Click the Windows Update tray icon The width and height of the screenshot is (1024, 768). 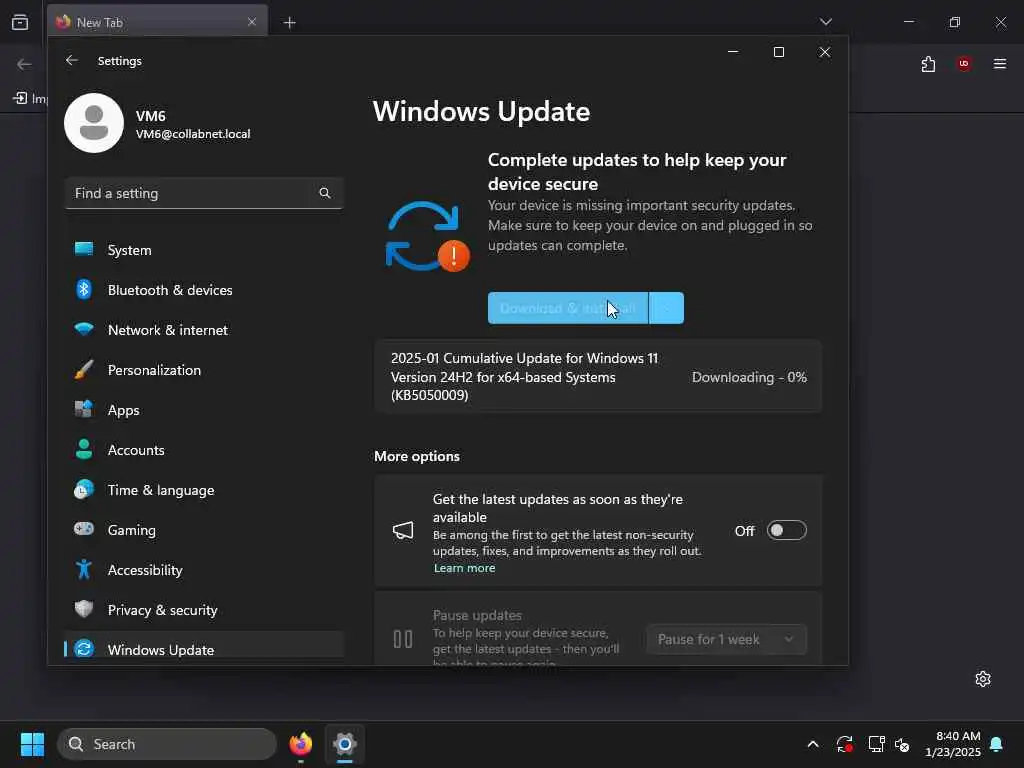tap(844, 744)
